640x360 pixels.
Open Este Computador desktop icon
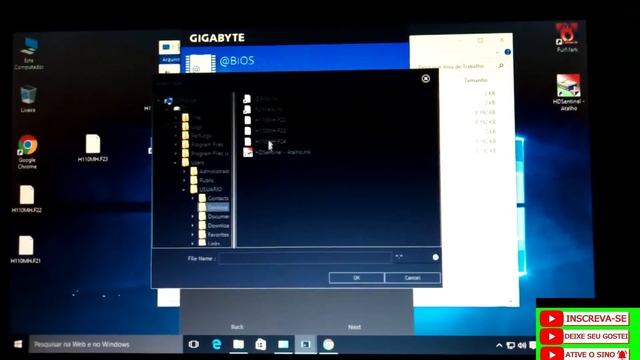pyautogui.click(x=29, y=53)
